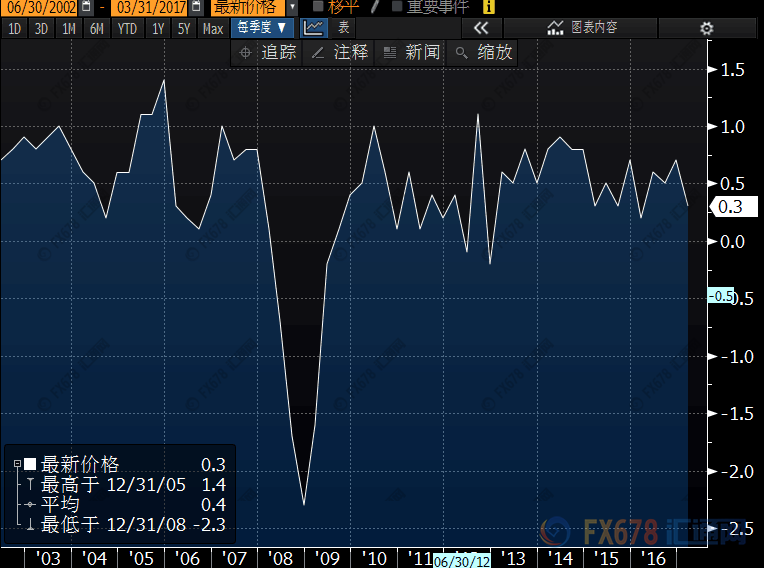764x568 pixels.
Task: Click the 1.5 y-axis tick label
Action: tap(732, 70)
